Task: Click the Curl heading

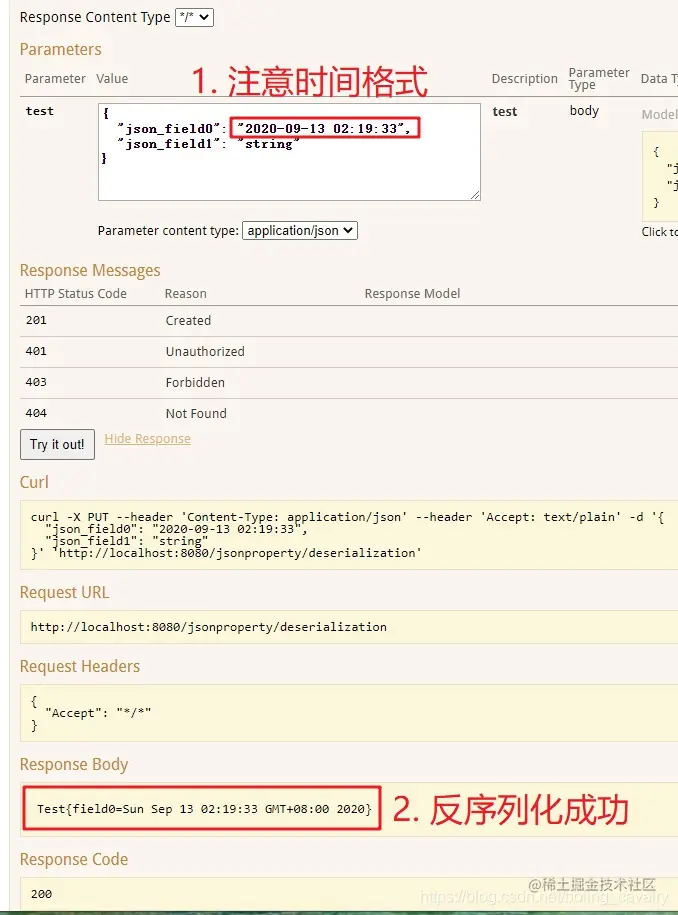Action: [34, 483]
